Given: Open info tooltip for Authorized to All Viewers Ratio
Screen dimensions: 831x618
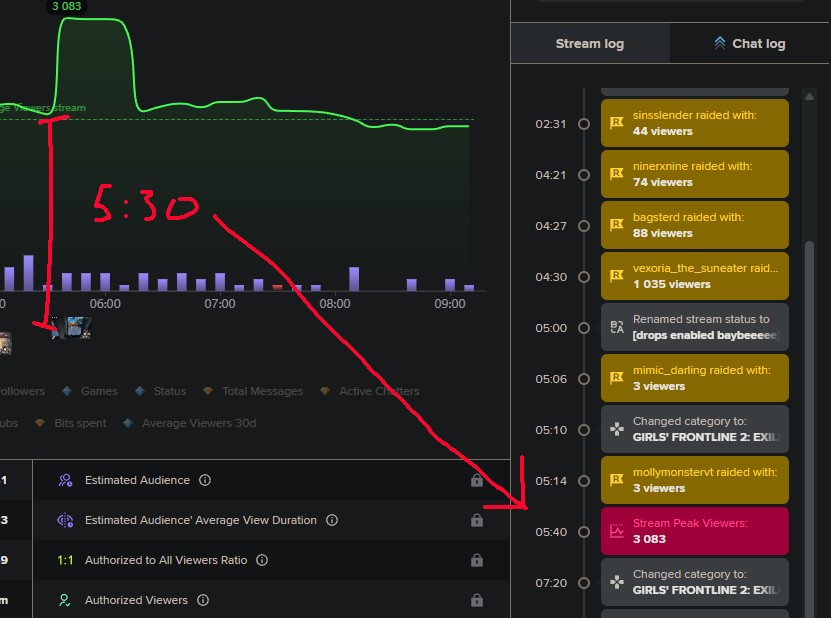Looking at the screenshot, I should coord(262,560).
